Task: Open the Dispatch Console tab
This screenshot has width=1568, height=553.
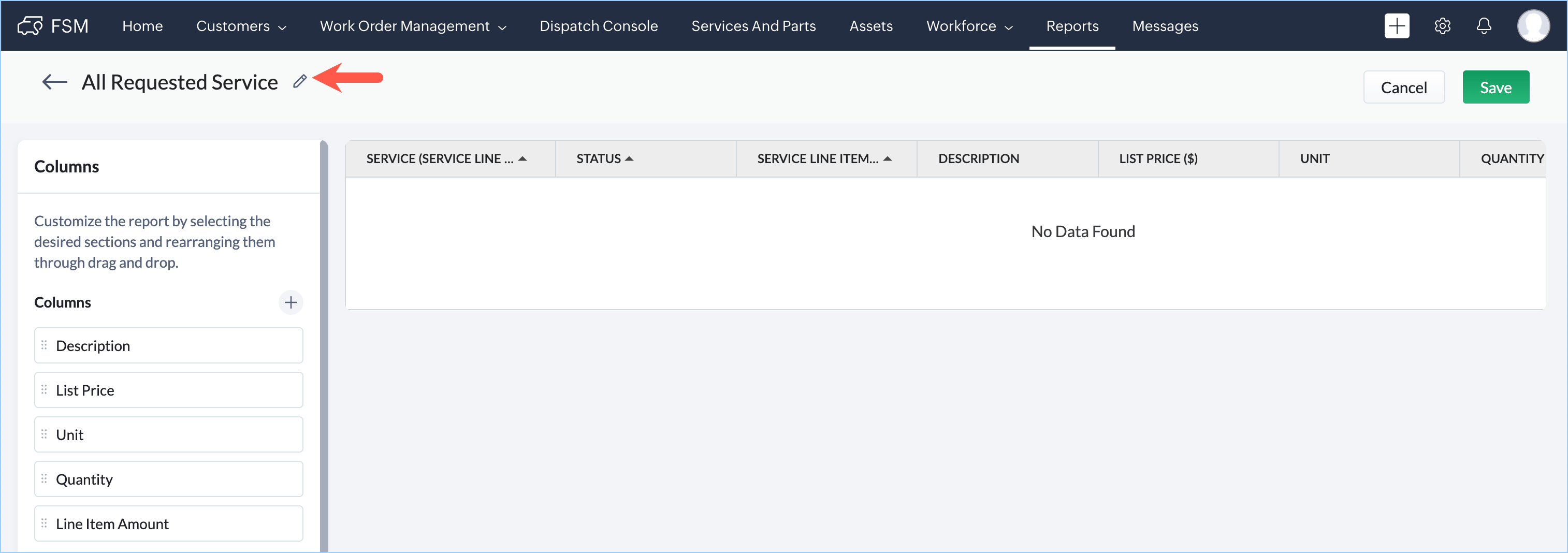Action: click(598, 26)
